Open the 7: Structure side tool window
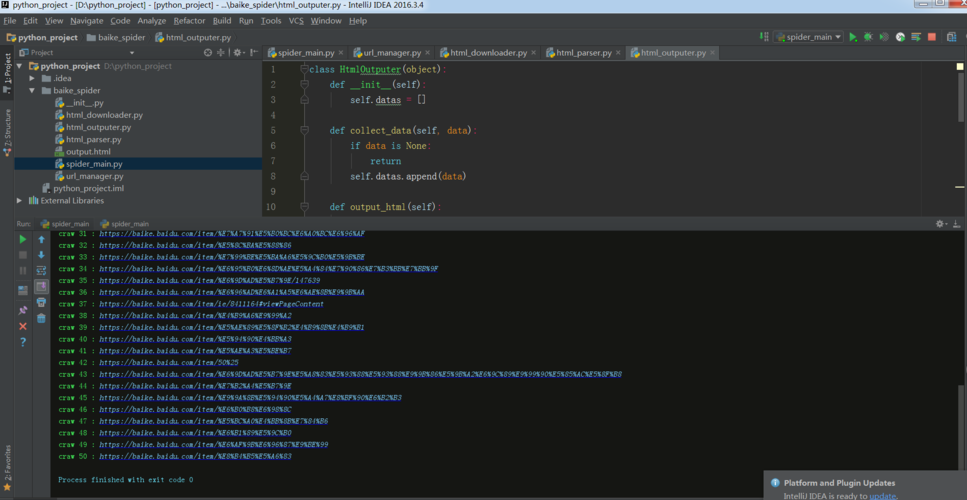Image resolution: width=967 pixels, height=500 pixels. pyautogui.click(x=7, y=132)
